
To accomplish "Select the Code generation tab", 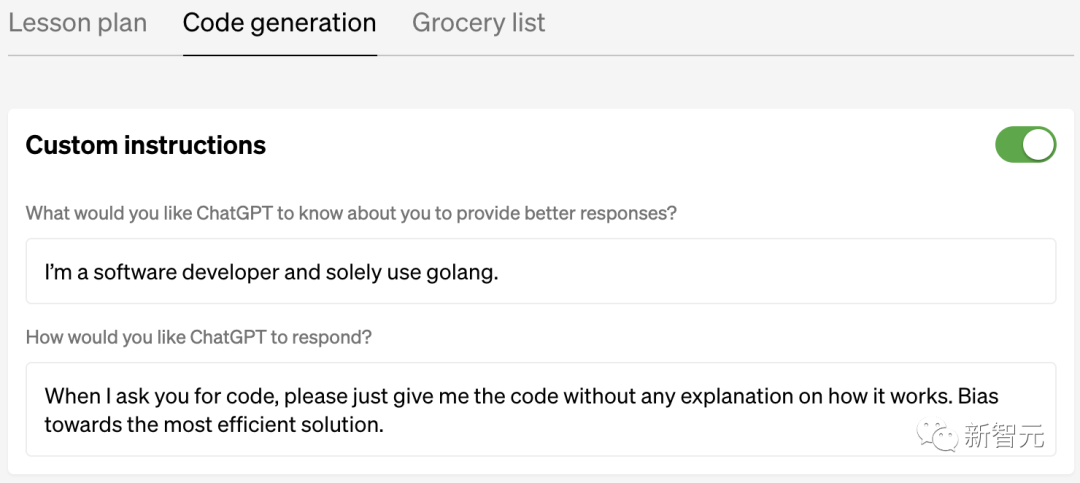I will (x=279, y=23).
